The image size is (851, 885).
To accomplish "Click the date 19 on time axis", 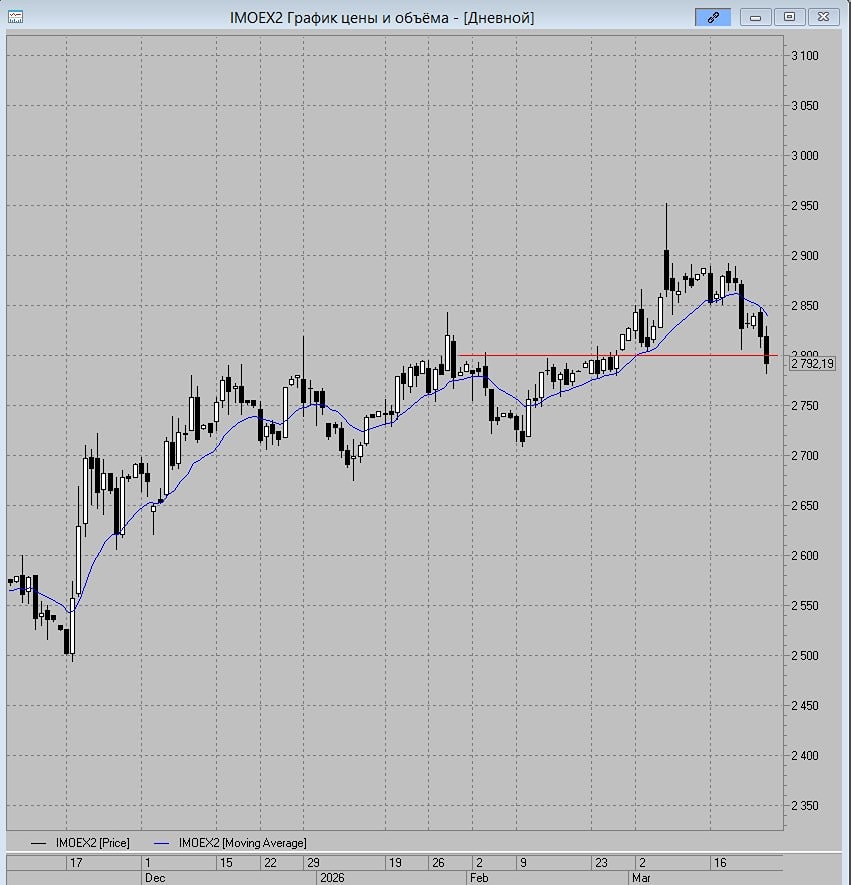I will [395, 862].
